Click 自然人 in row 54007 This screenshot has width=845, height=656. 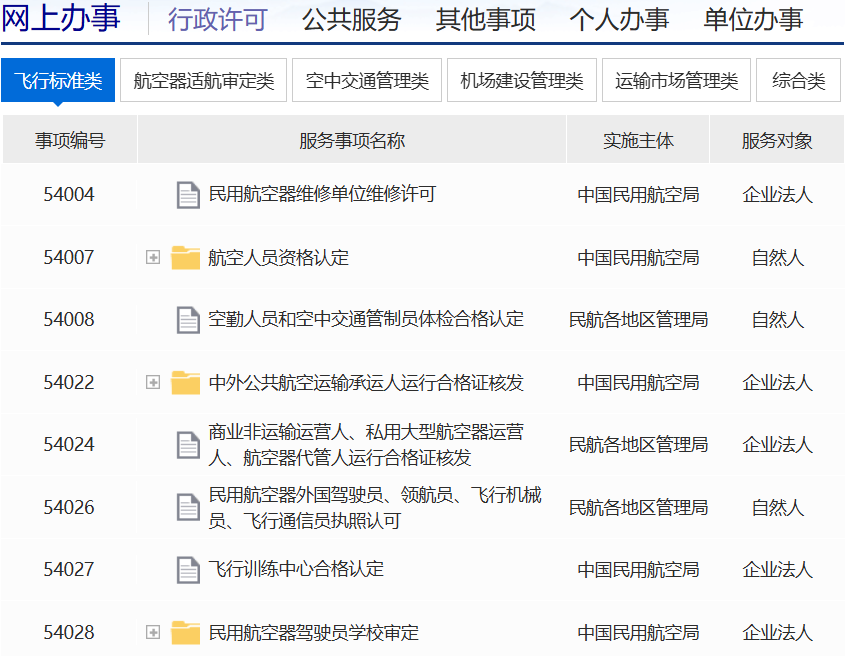click(777, 257)
